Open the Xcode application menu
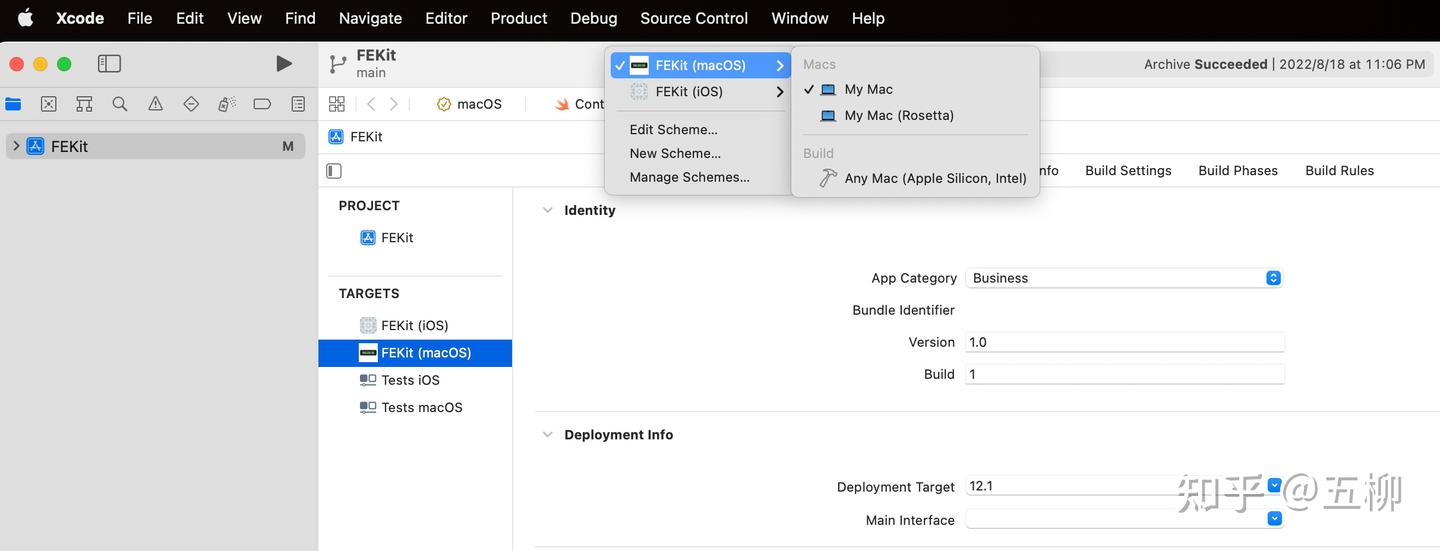The width and height of the screenshot is (1440, 551). 80,18
